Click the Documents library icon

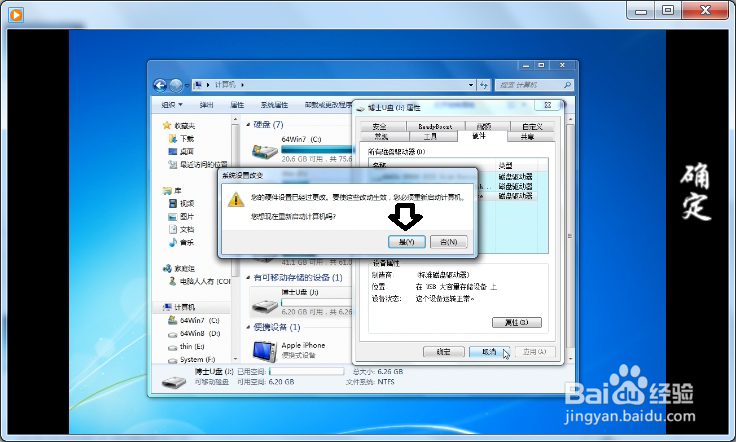coord(172,229)
